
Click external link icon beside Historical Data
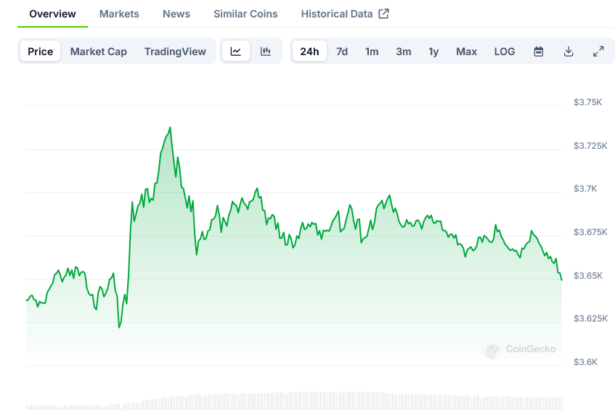coord(383,14)
